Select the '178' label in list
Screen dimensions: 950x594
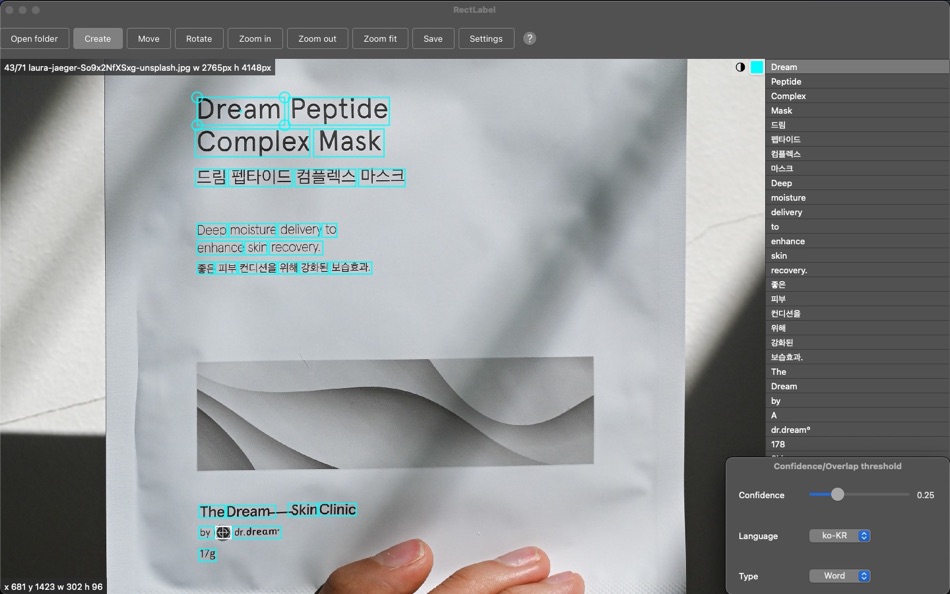coord(857,444)
